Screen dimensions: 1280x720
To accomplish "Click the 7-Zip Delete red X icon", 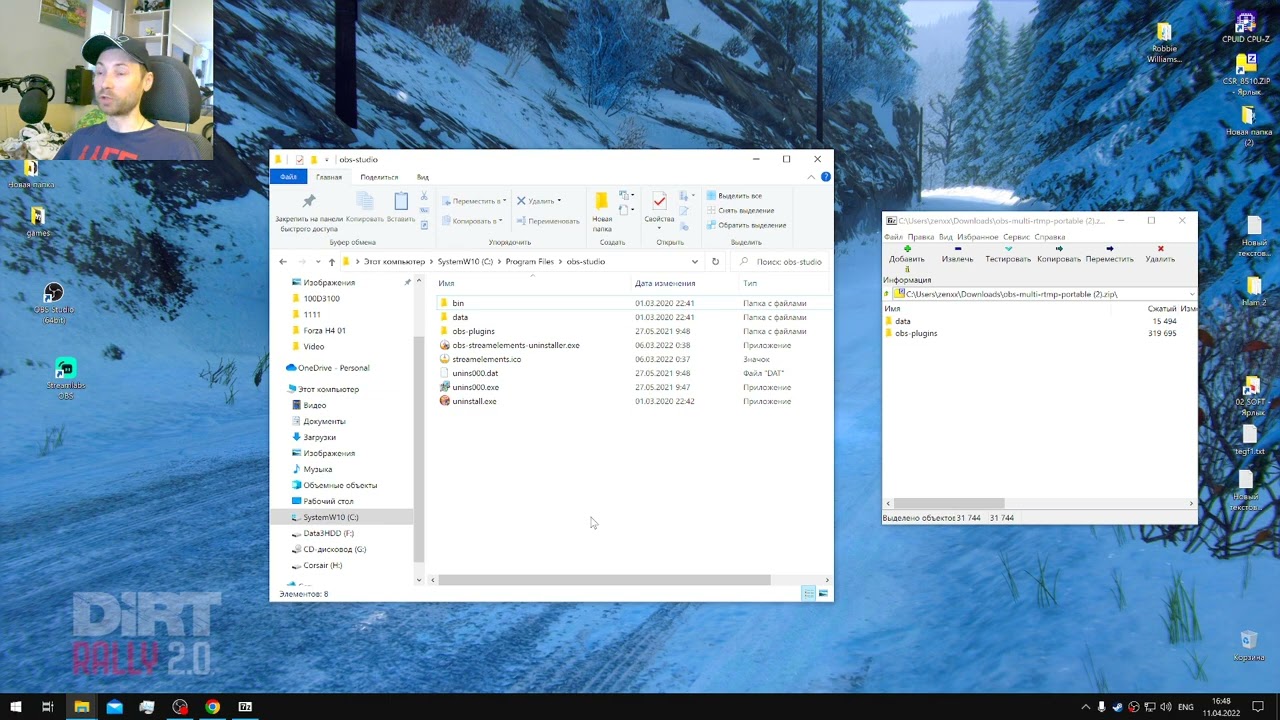I will tap(1160, 249).
